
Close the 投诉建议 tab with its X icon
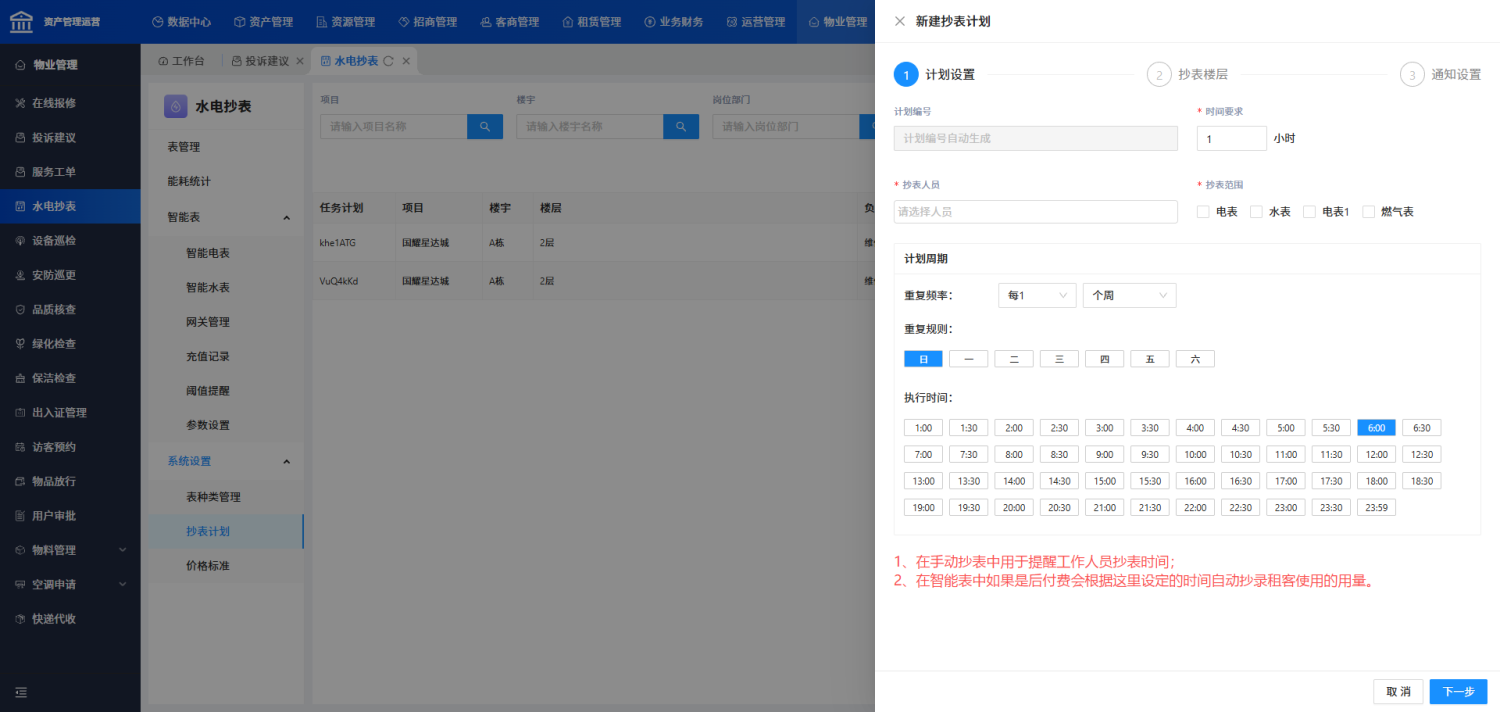(x=299, y=61)
